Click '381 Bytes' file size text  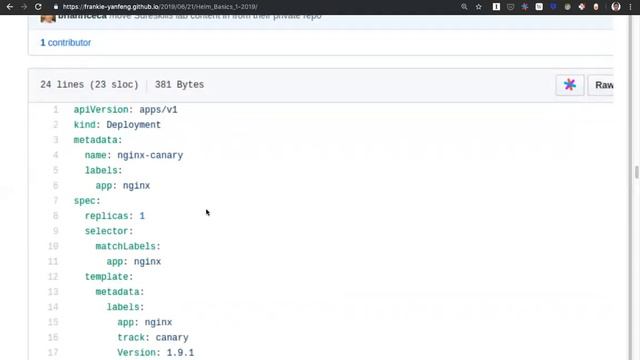[x=179, y=84]
